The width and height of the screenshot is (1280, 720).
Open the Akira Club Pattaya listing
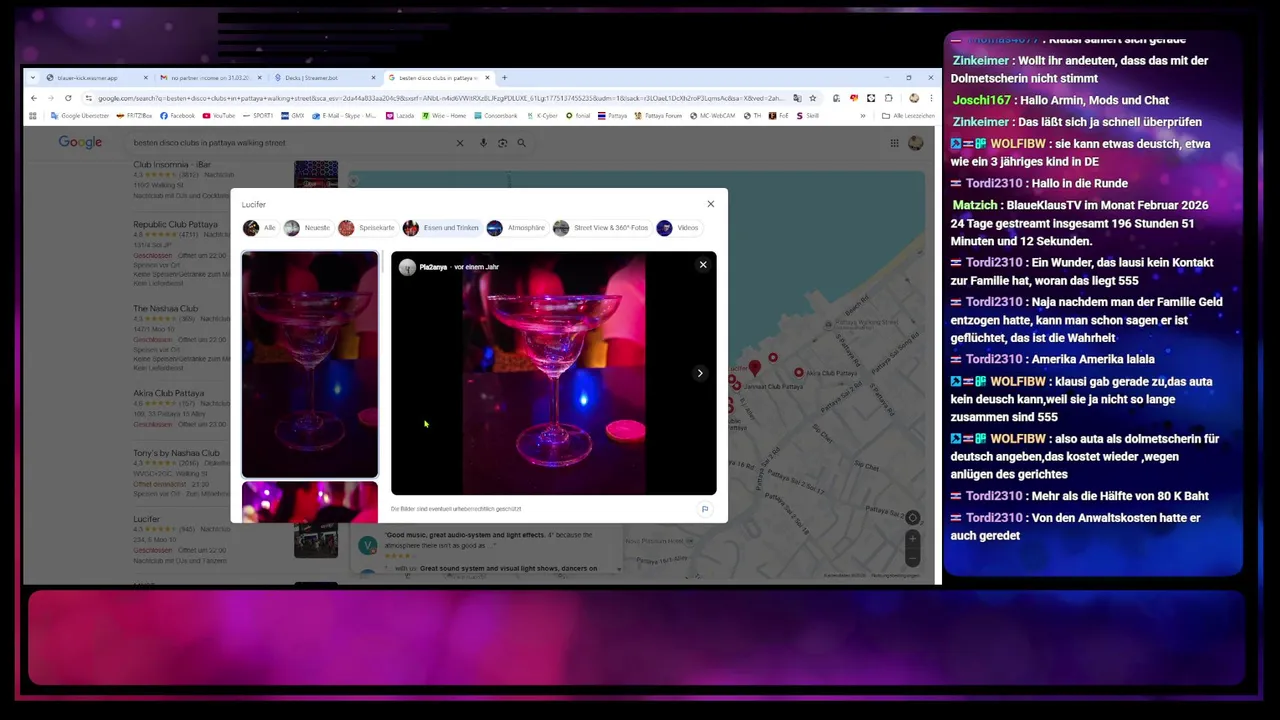tap(169, 393)
